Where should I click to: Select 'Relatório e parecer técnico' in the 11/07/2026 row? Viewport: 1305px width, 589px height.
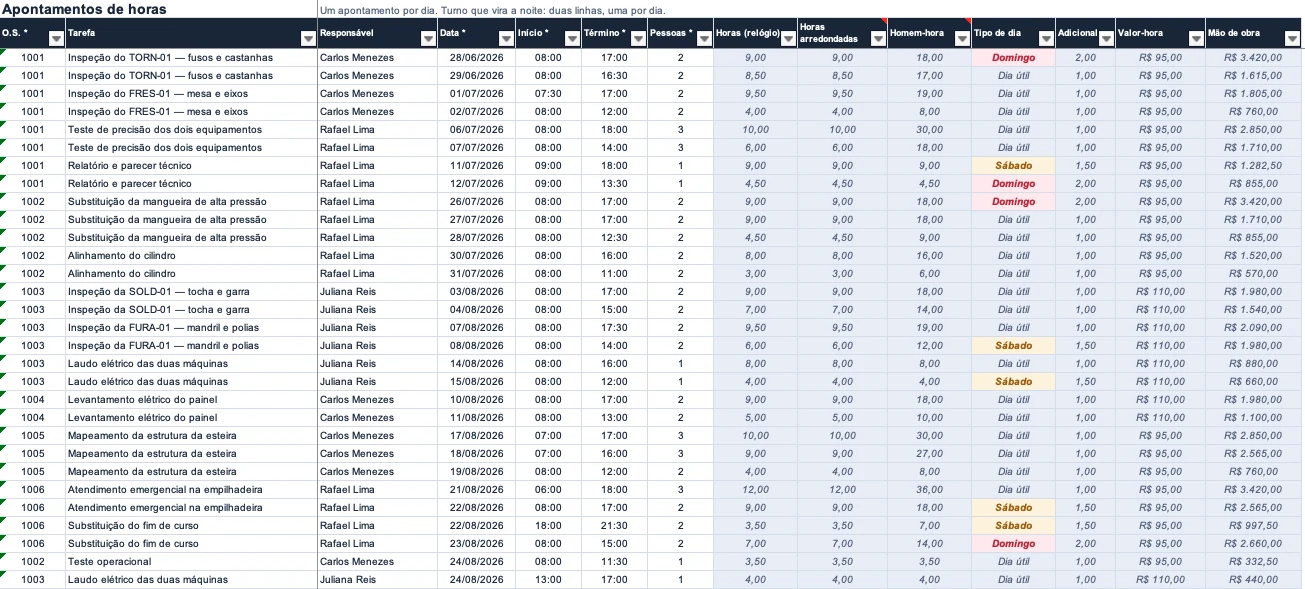tap(192, 166)
